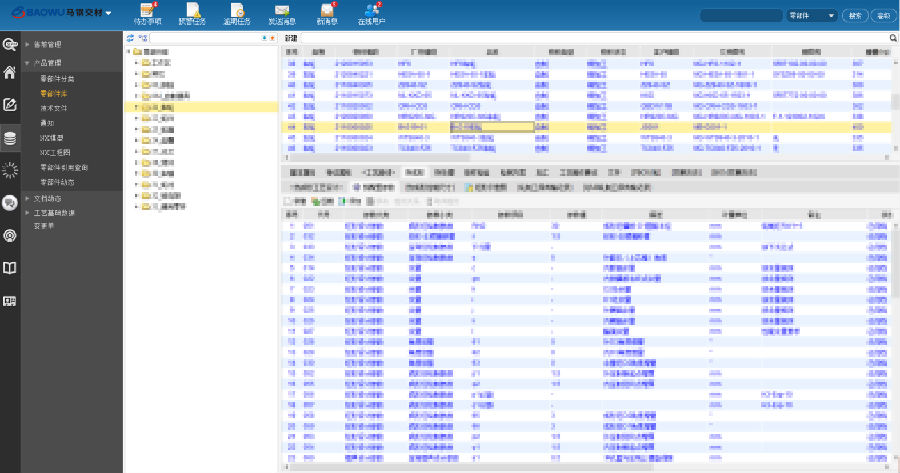Select 技术文件 in the sidebar menu
The height and width of the screenshot is (473, 900).
(54, 107)
